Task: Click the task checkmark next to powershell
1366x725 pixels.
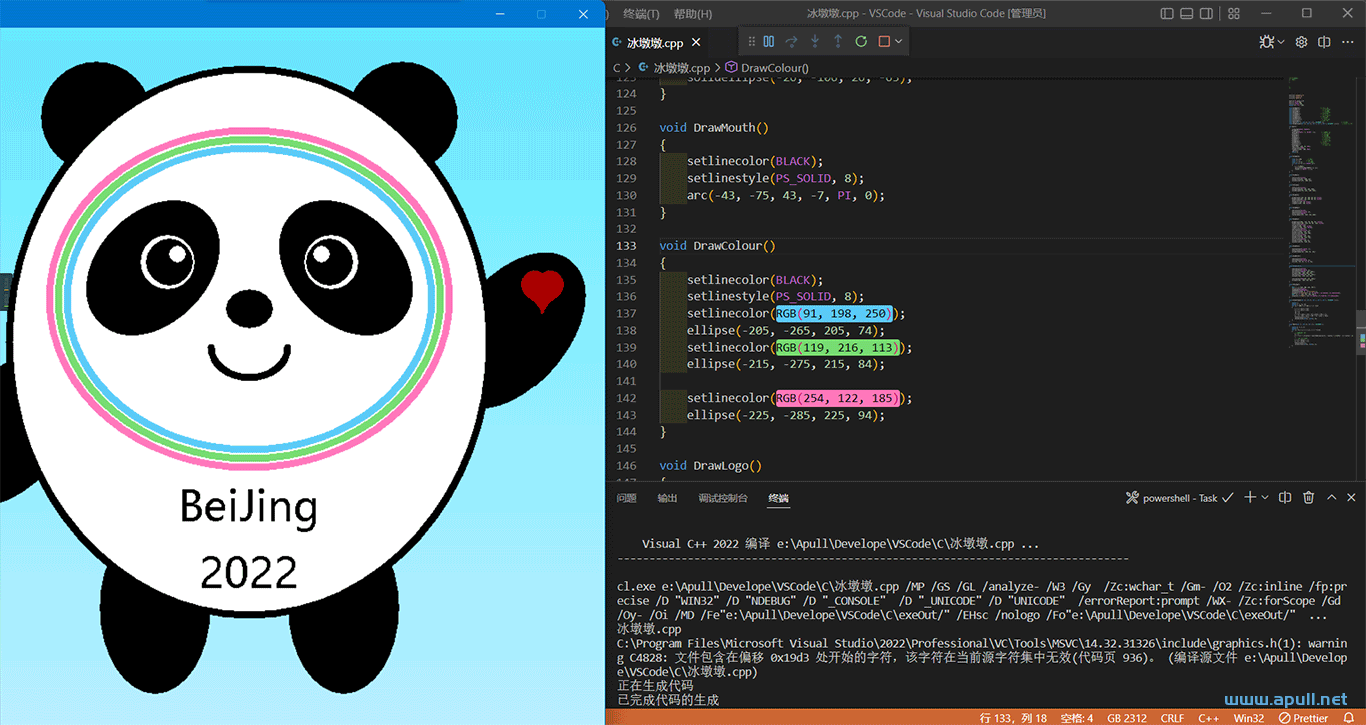Action: click(x=1227, y=497)
